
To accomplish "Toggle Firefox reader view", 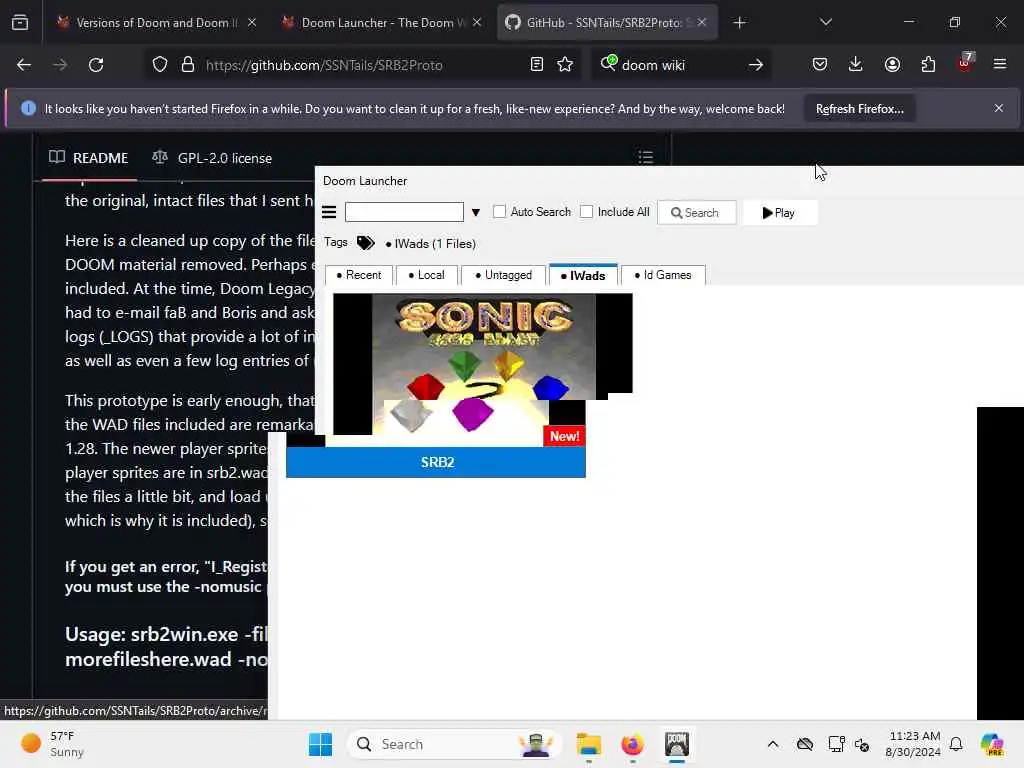I will click(537, 65).
